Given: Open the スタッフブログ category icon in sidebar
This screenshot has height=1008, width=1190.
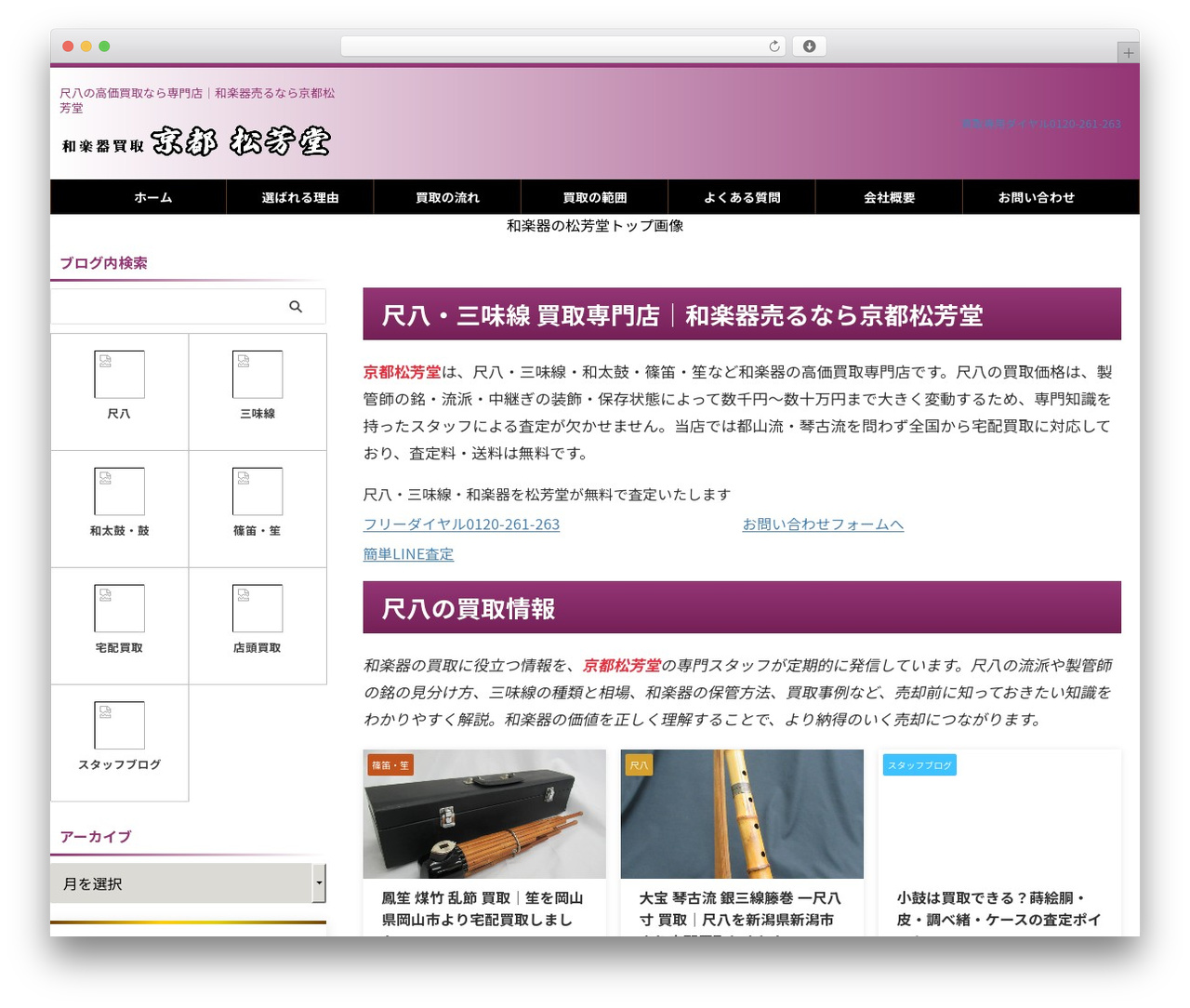Looking at the screenshot, I should coord(119,726).
